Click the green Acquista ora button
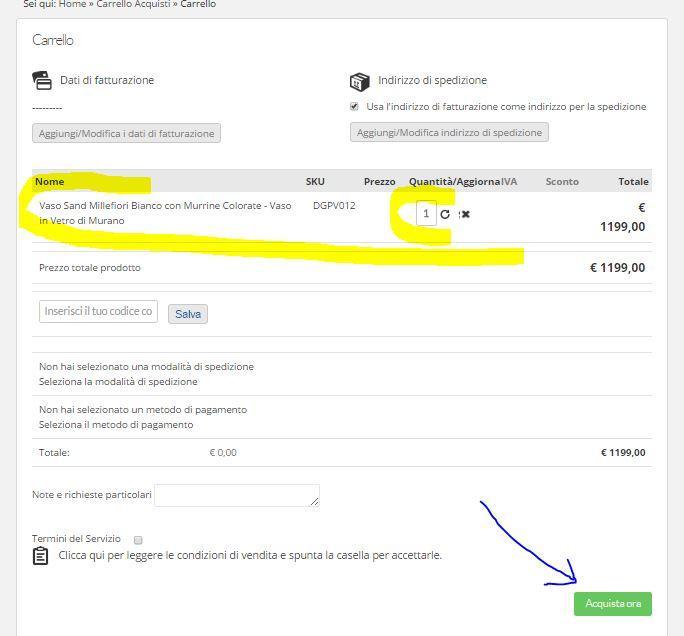 [613, 604]
